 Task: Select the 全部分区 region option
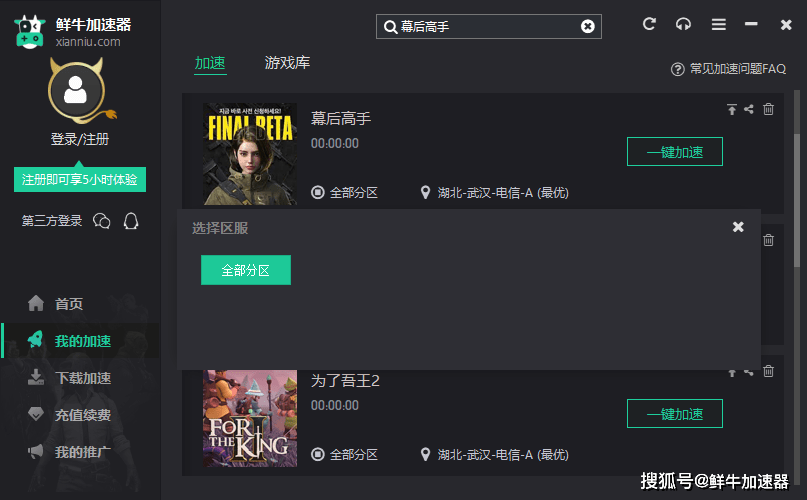pyautogui.click(x=245, y=270)
